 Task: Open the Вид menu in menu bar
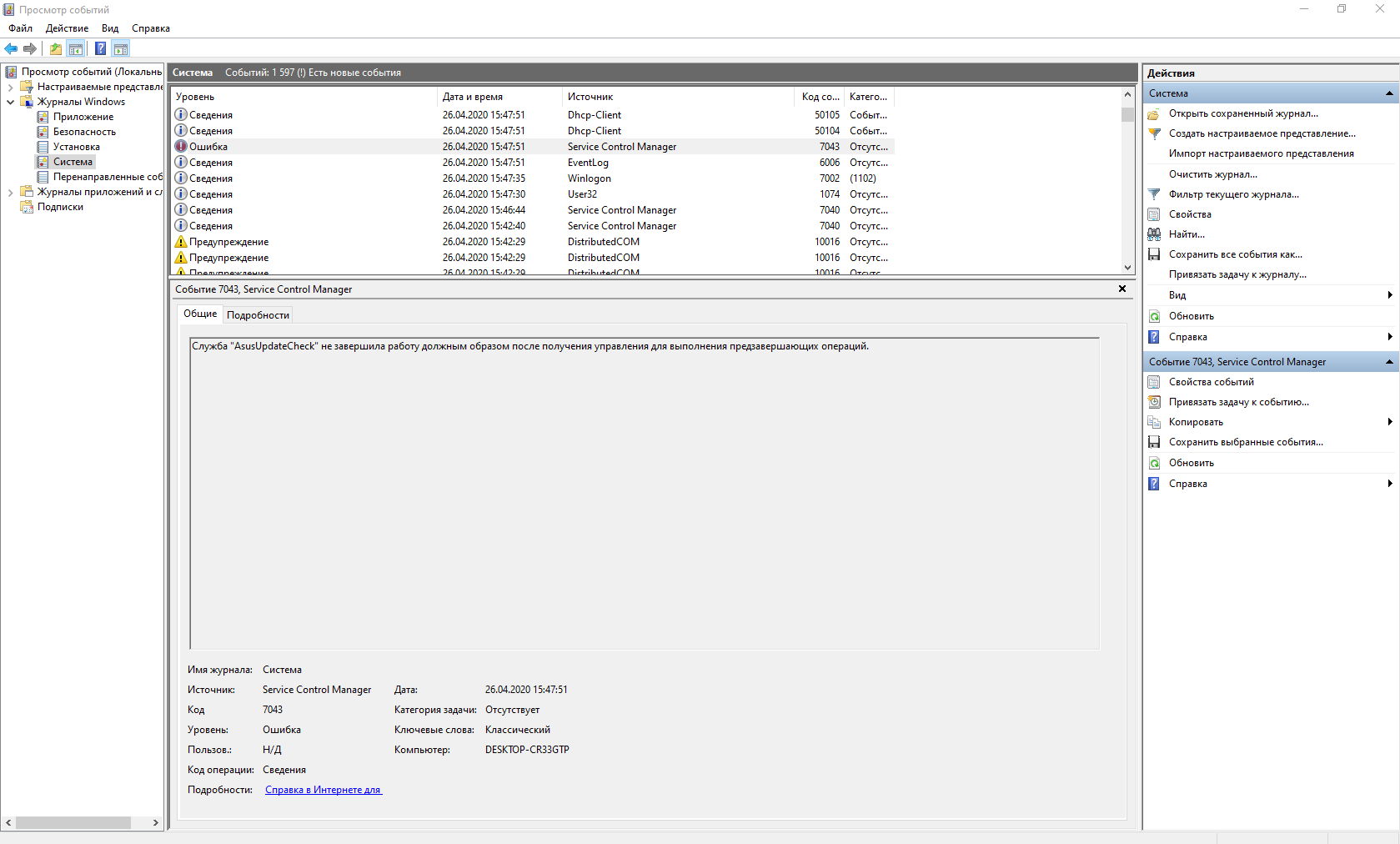point(110,28)
